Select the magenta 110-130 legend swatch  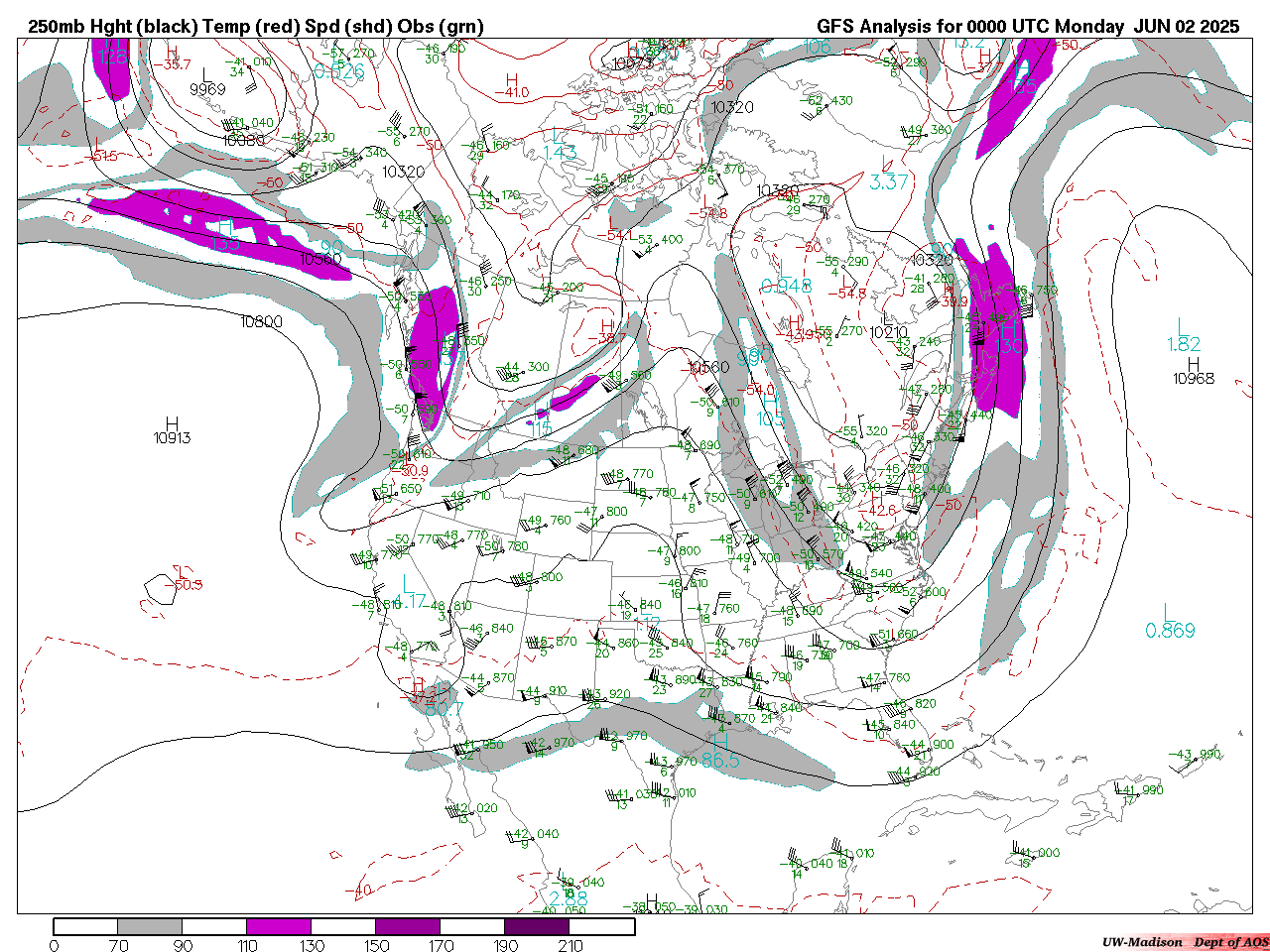coord(279,927)
